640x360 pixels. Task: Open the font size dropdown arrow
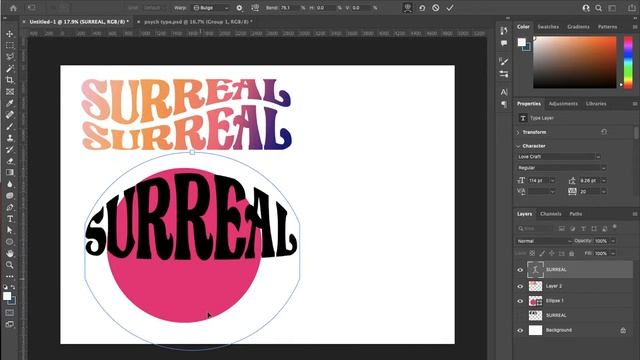click(x=552, y=180)
